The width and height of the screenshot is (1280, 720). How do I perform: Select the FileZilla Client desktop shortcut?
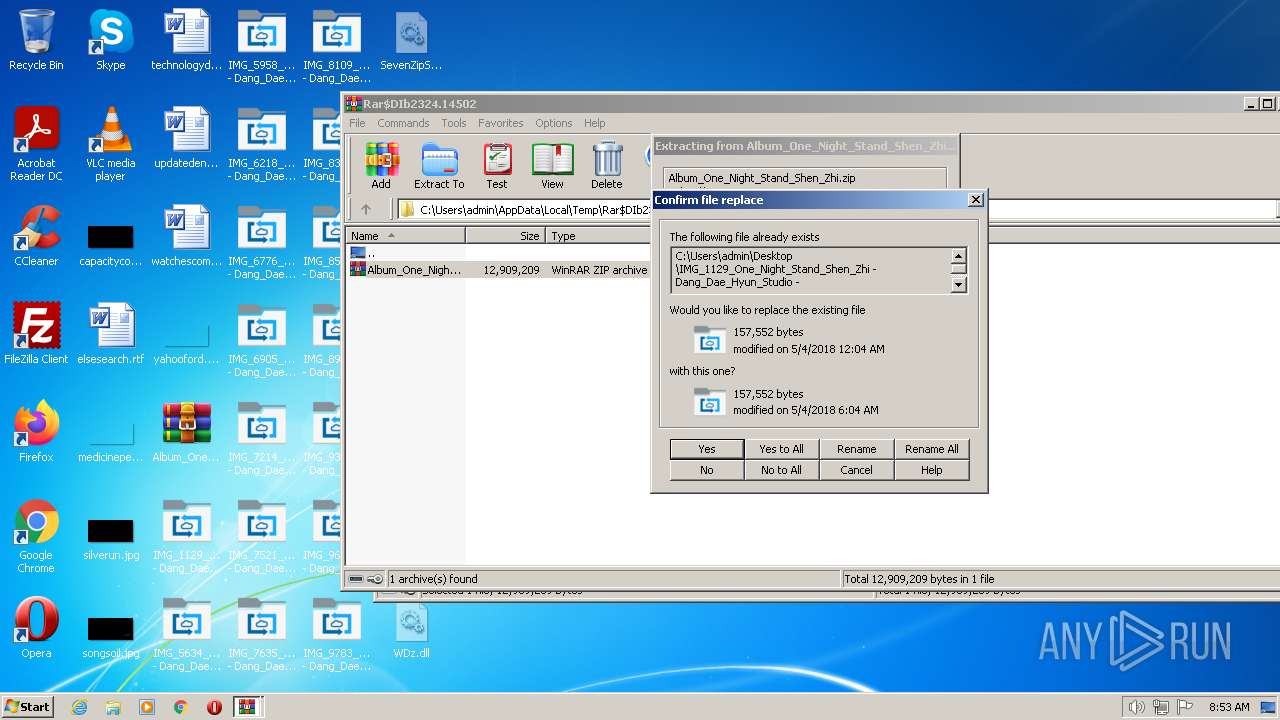coord(36,335)
